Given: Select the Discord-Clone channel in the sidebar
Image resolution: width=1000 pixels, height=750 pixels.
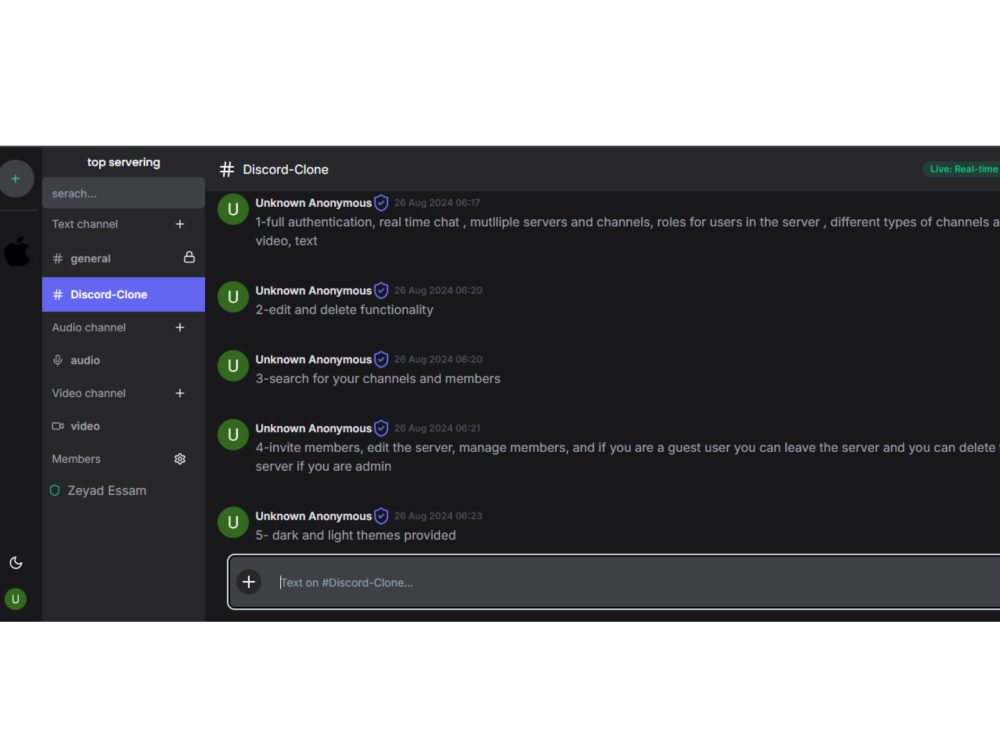Looking at the screenshot, I should pyautogui.click(x=124, y=295).
